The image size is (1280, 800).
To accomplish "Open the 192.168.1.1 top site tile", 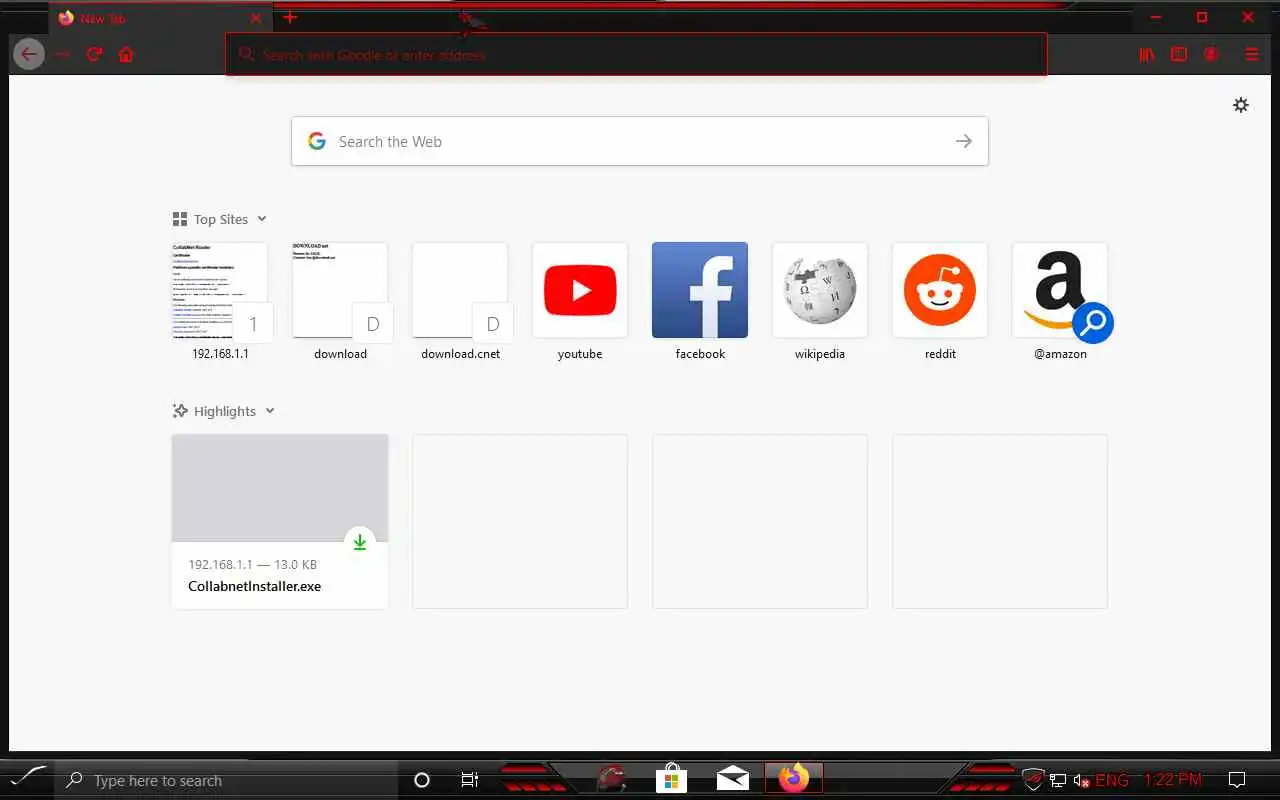I will click(220, 300).
